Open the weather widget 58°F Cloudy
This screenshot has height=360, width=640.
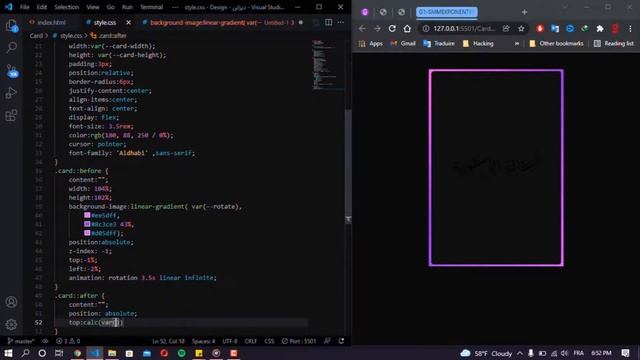[x=486, y=353]
